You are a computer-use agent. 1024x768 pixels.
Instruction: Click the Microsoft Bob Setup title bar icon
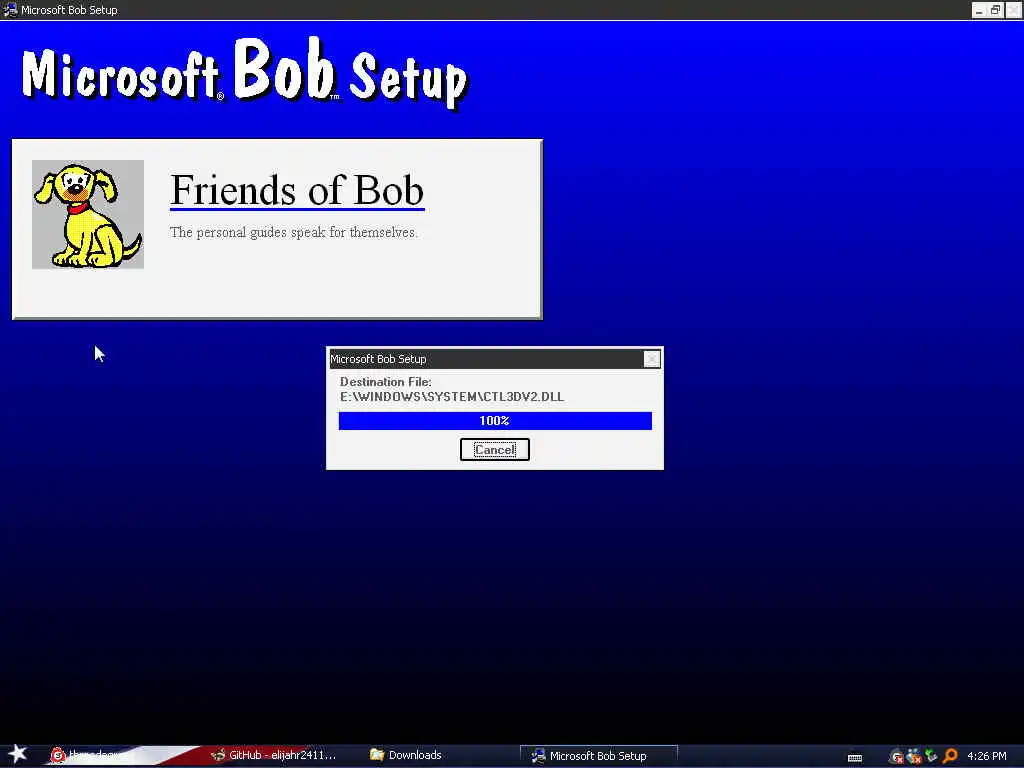pos(10,10)
